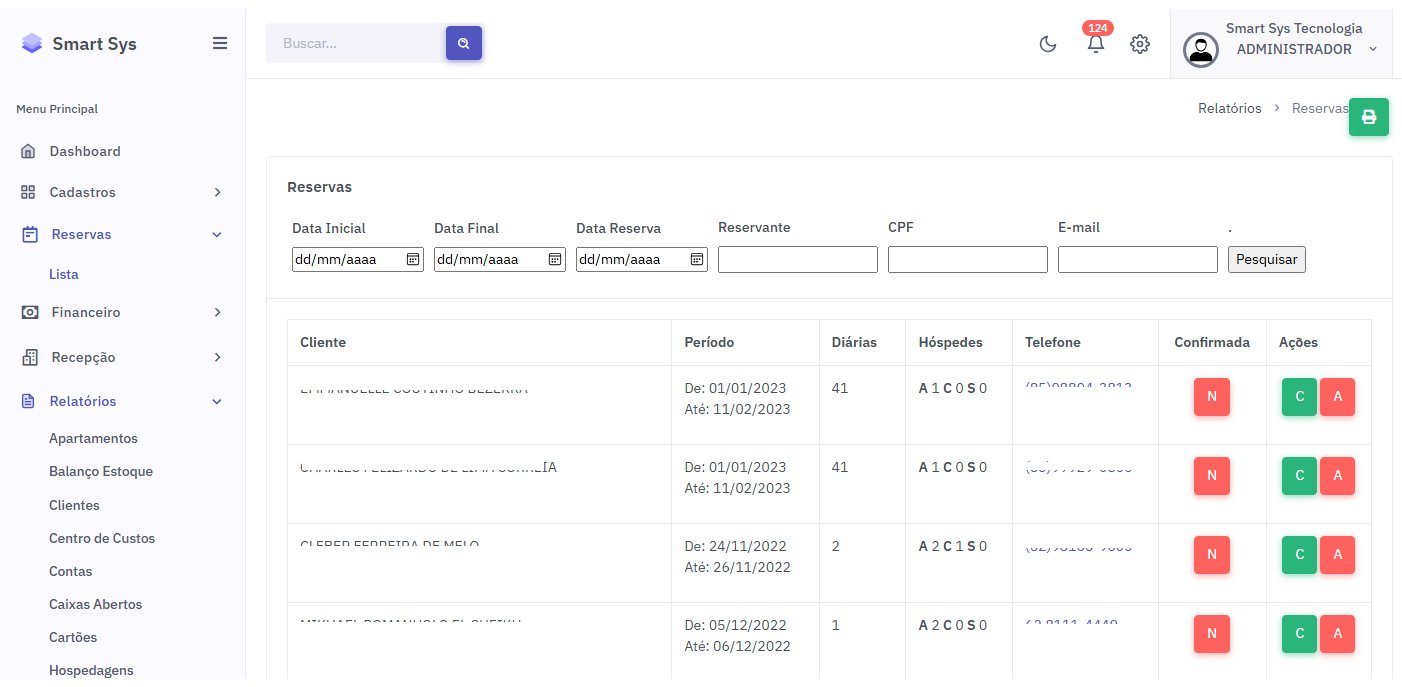The height and width of the screenshot is (687, 1402).
Task: Toggle dark mode with the moon icon
Action: pos(1048,44)
